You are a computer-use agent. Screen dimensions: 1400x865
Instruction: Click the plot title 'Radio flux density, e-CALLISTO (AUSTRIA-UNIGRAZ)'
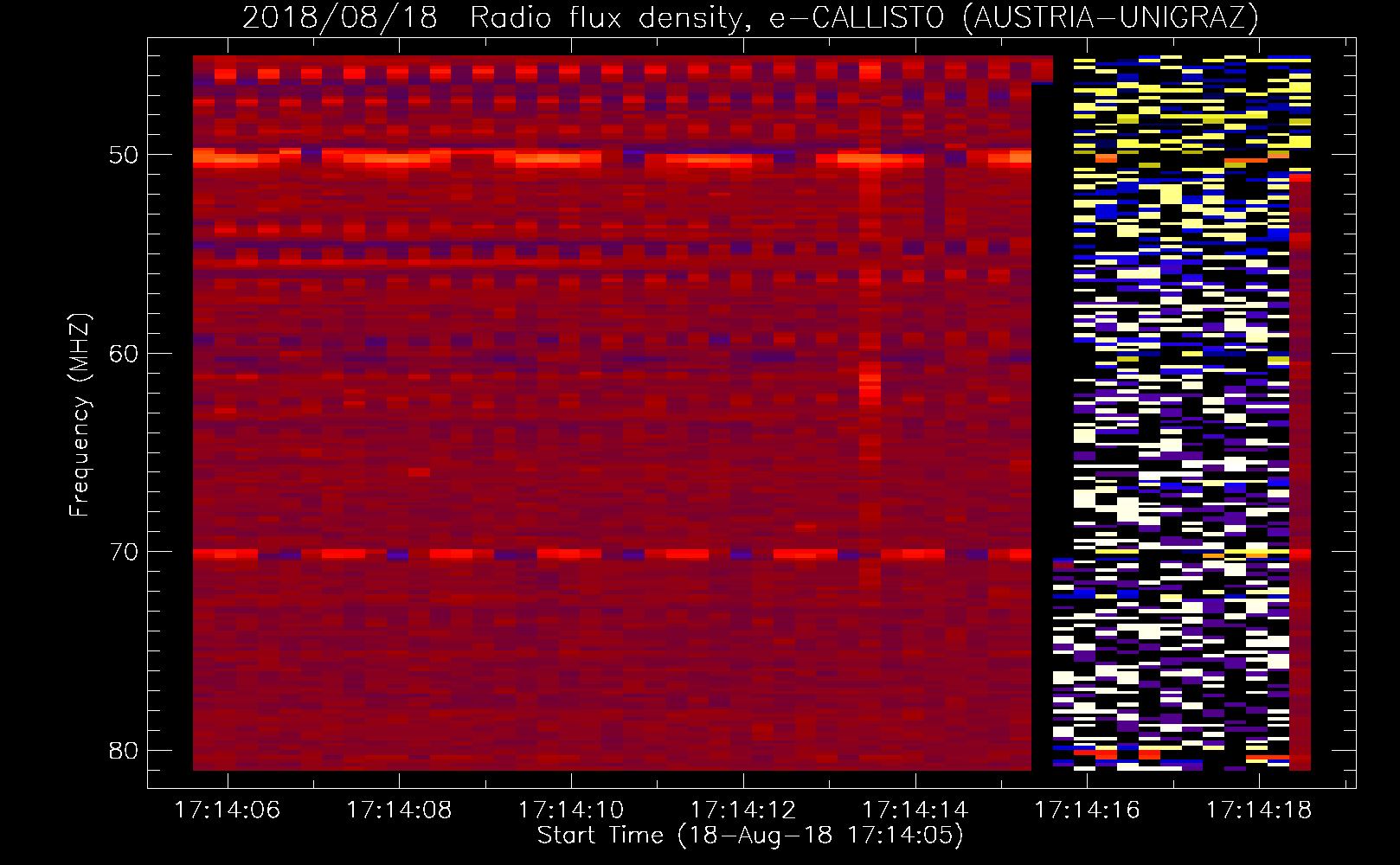tap(864, 17)
